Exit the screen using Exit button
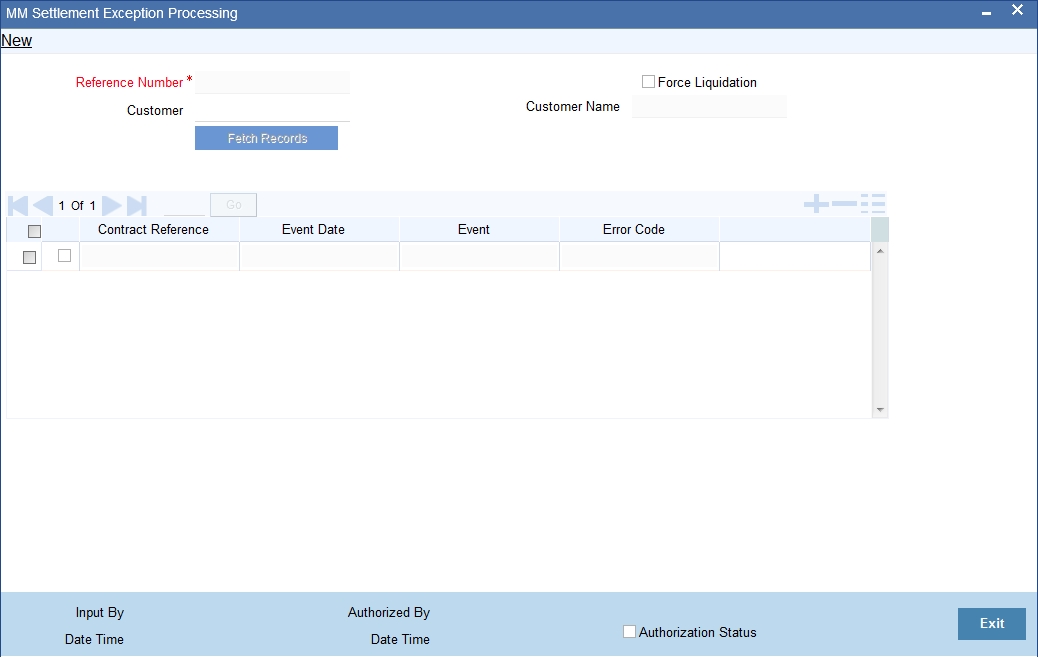The width and height of the screenshot is (1038, 658). click(x=992, y=623)
